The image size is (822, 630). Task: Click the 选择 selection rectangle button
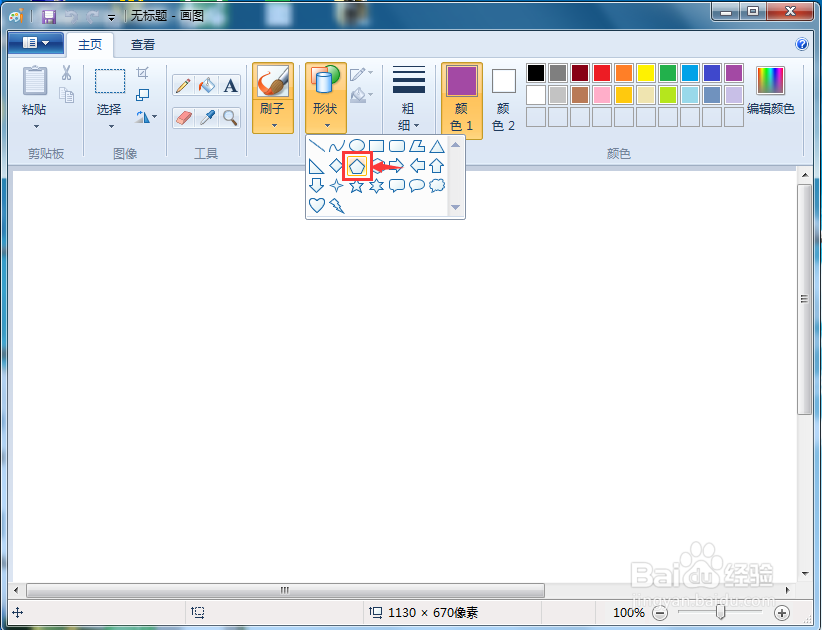click(110, 91)
